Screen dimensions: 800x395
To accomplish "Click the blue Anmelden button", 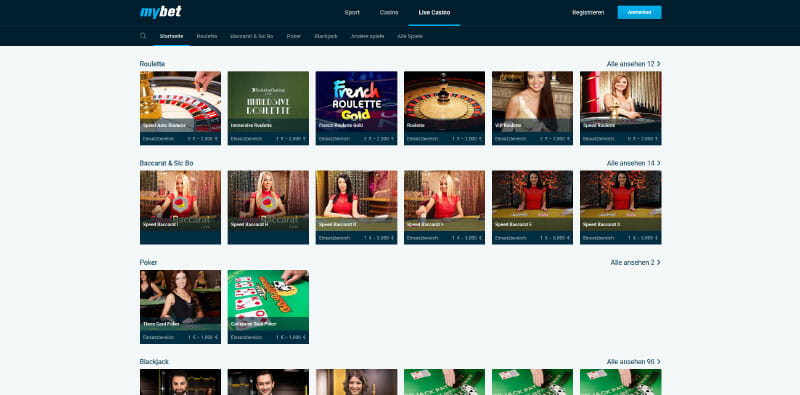I will click(x=639, y=12).
